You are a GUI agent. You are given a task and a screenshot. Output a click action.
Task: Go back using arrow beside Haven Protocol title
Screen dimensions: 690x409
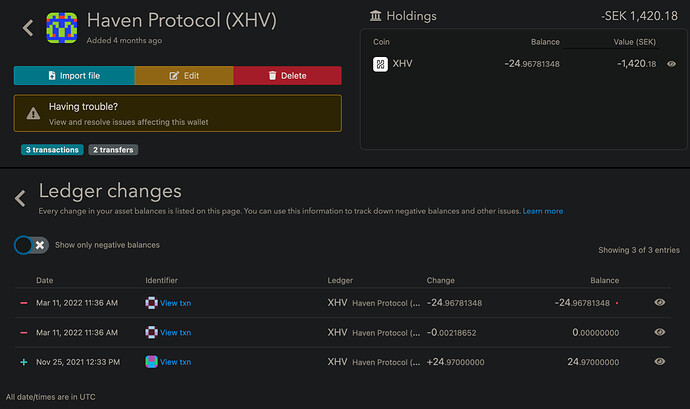[x=28, y=28]
